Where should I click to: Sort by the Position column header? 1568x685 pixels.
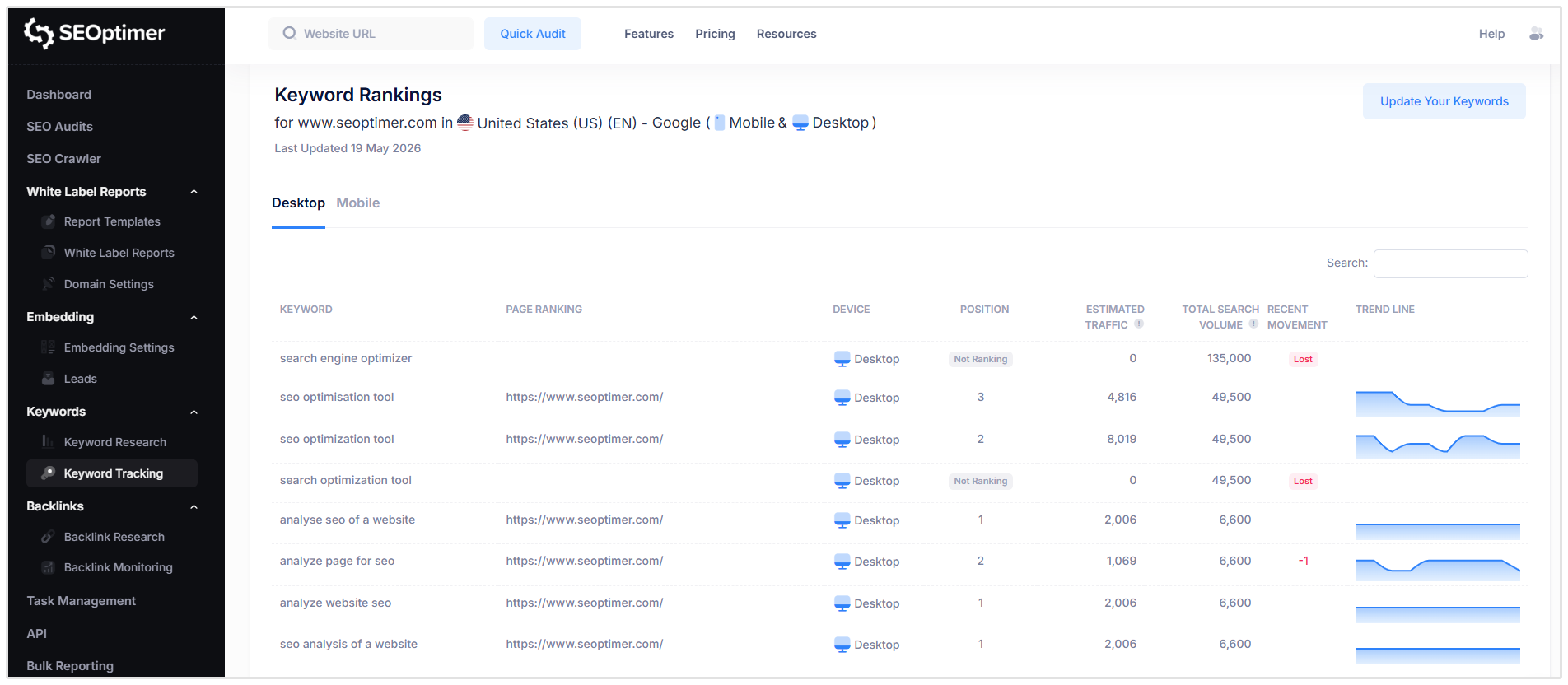click(984, 310)
